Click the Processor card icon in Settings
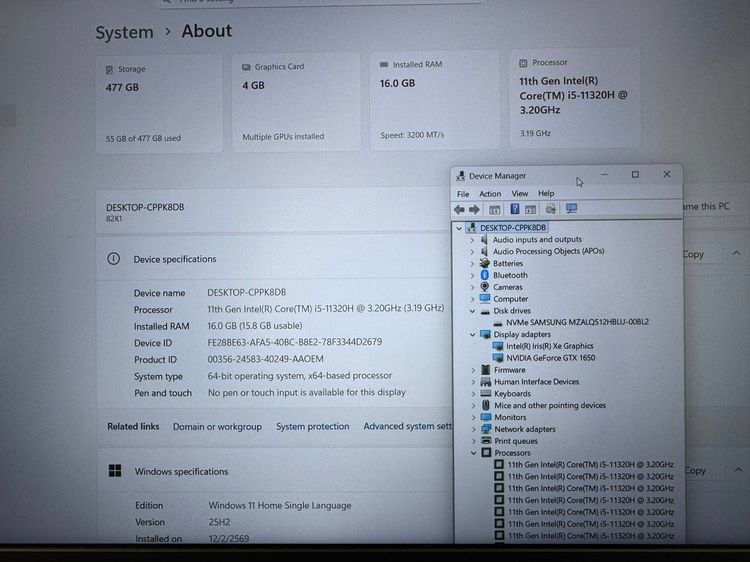The height and width of the screenshot is (562, 750). (x=523, y=63)
